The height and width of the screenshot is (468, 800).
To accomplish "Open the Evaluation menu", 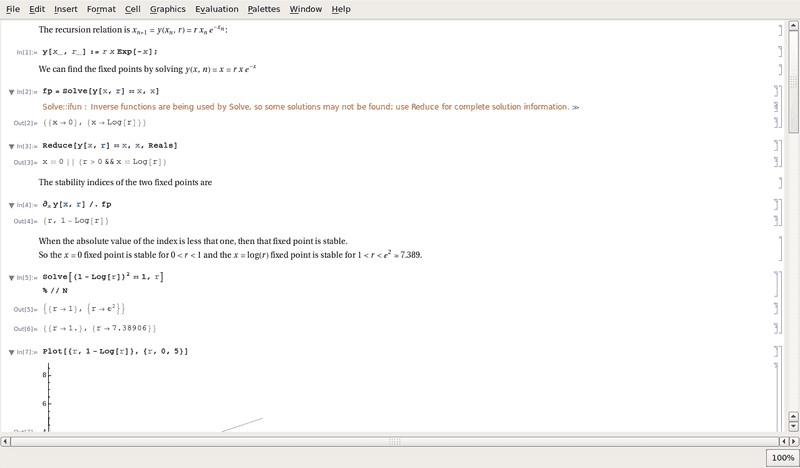I will point(217,9).
